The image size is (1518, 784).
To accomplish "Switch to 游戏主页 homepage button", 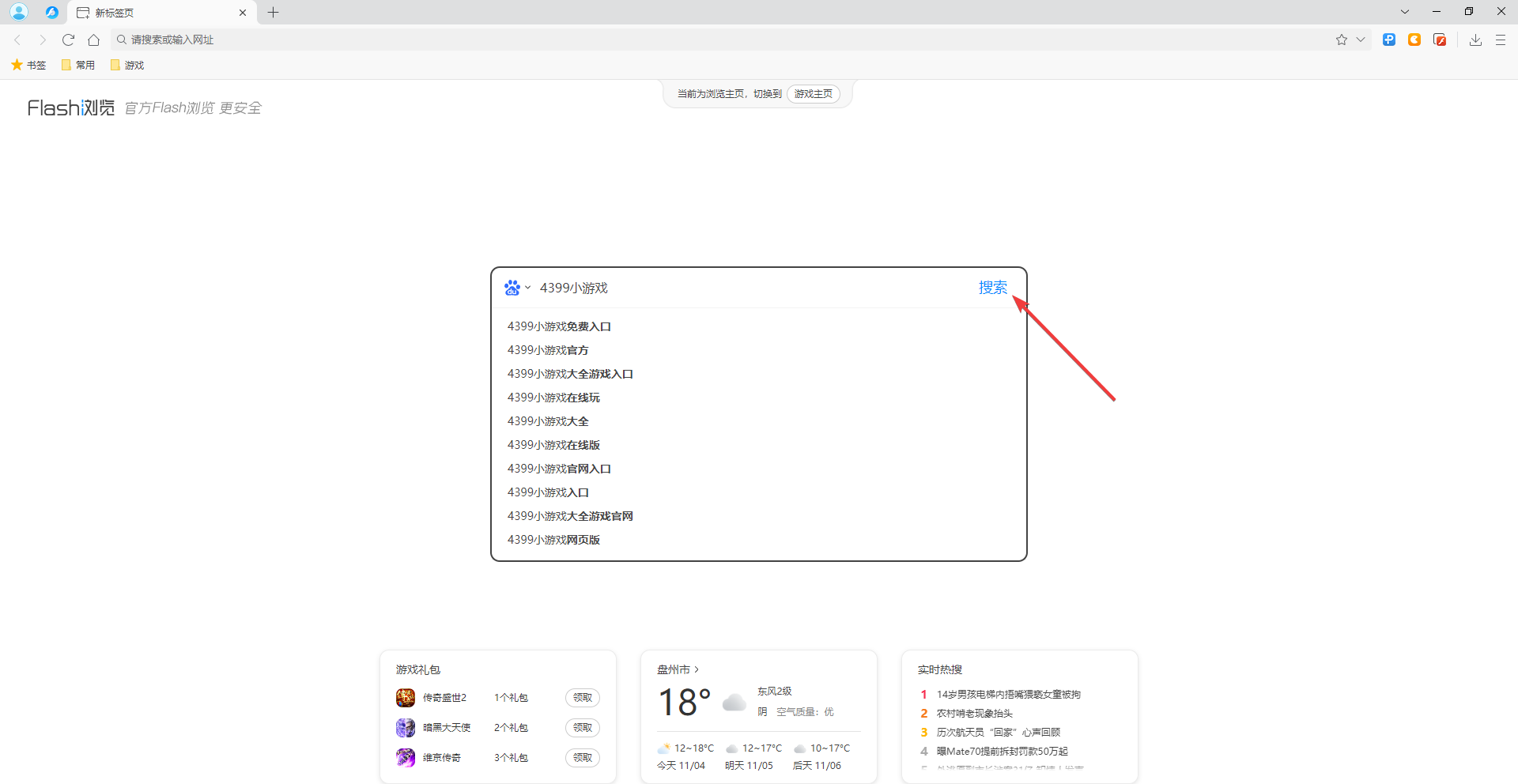I will pos(814,93).
